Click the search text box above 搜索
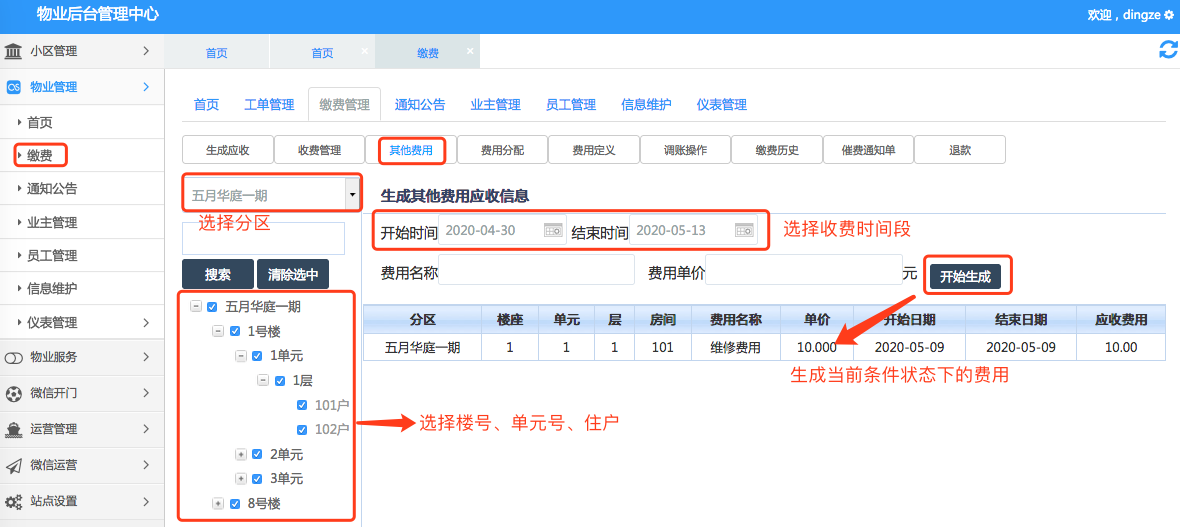 (263, 238)
